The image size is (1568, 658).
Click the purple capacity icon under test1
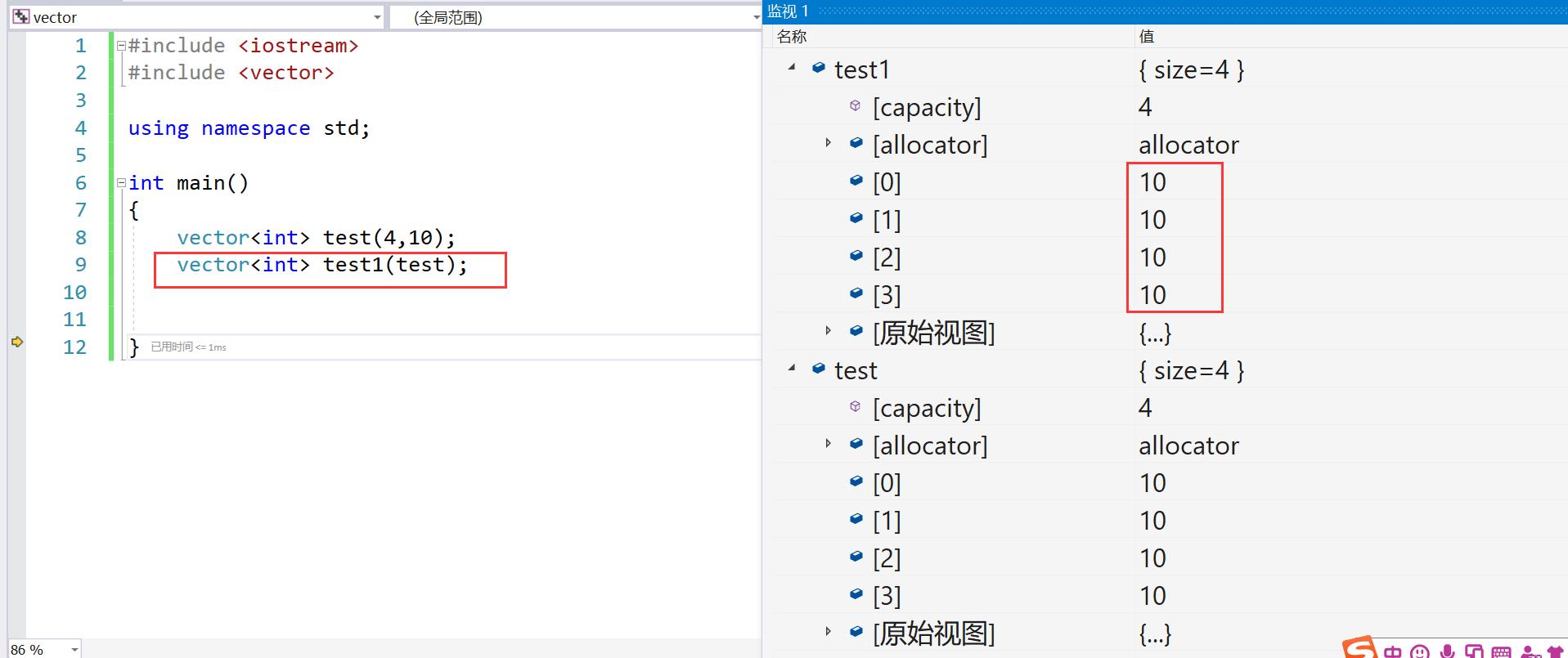click(856, 105)
